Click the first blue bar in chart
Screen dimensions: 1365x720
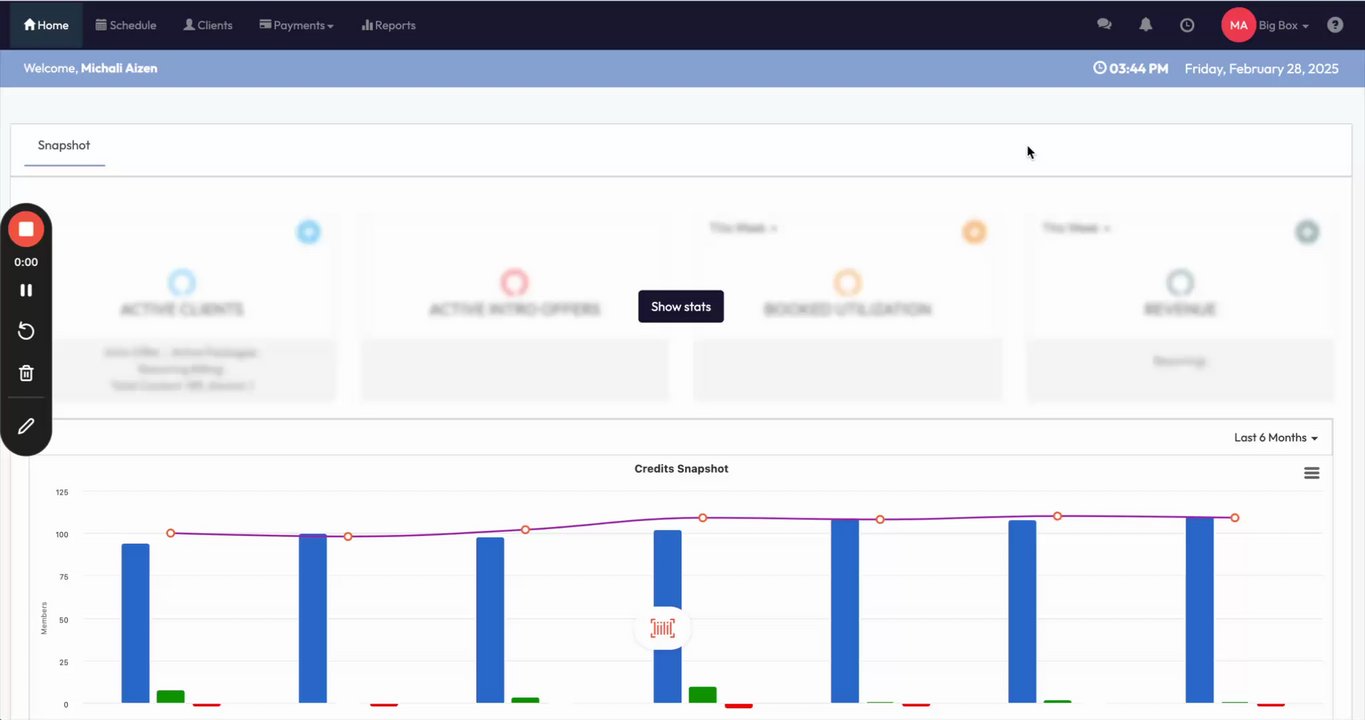(x=135, y=623)
